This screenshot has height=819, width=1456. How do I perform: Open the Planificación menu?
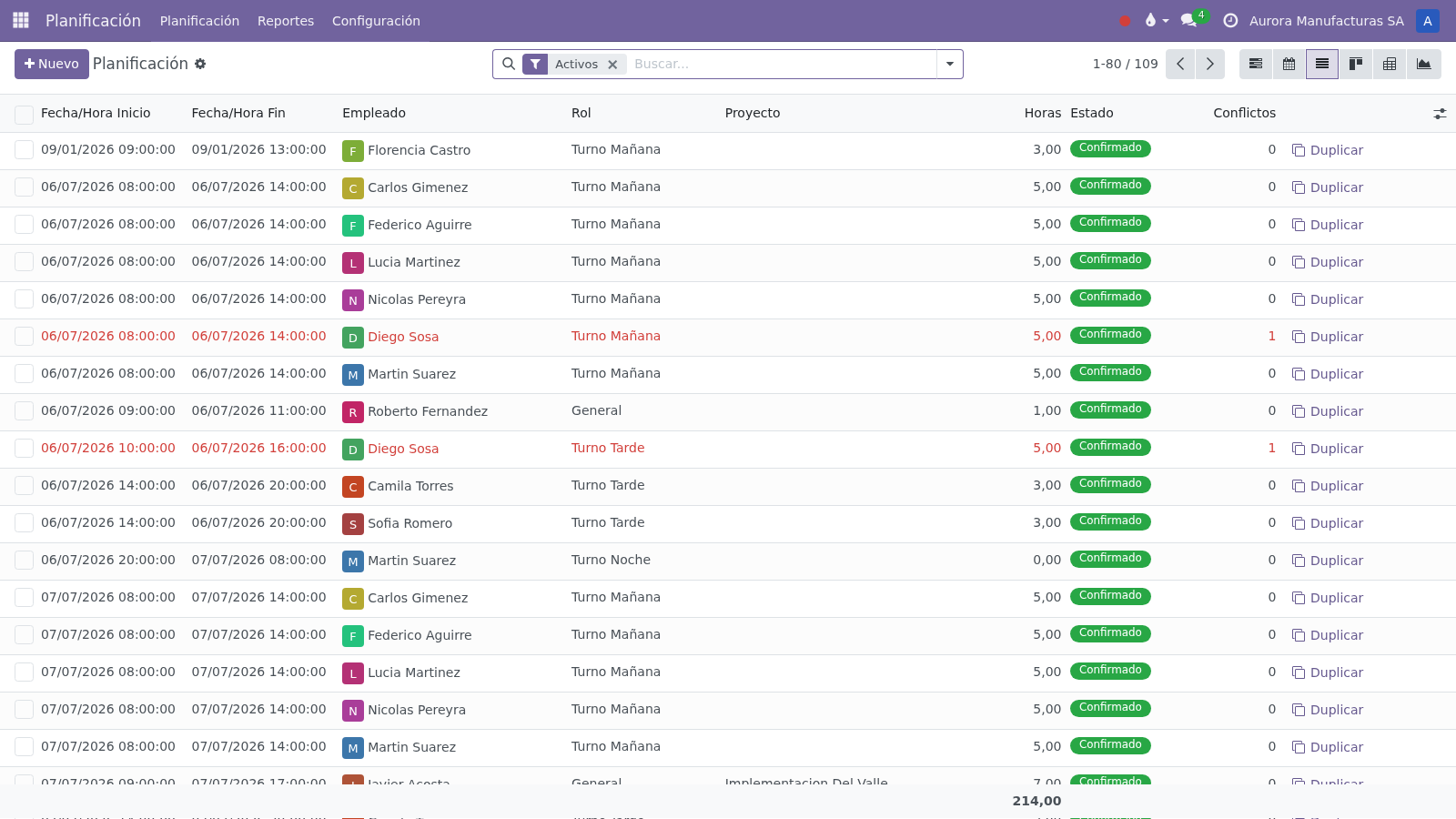(x=199, y=21)
